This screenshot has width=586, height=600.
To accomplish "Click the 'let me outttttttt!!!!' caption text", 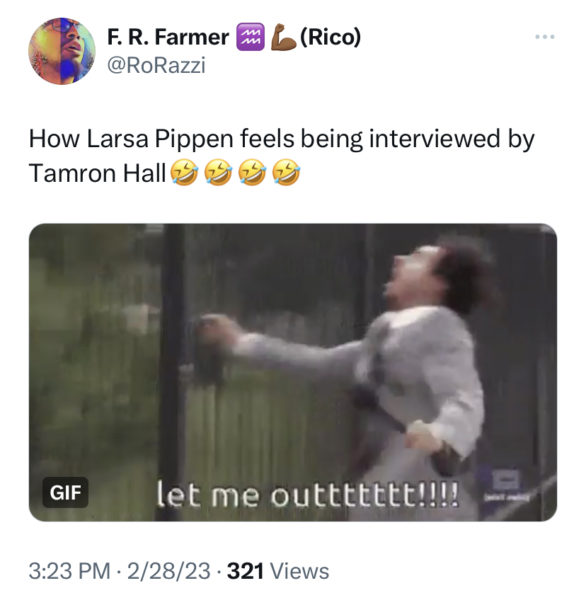I will 307,495.
